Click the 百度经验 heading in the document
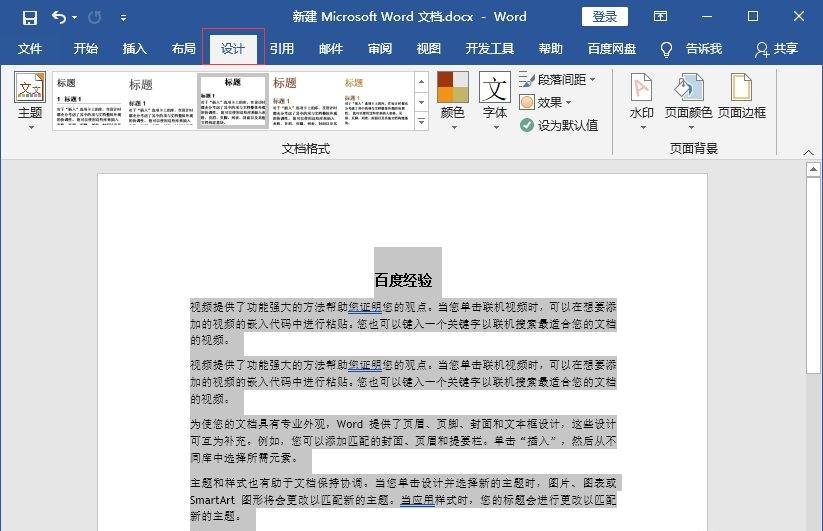The width and height of the screenshot is (823, 531). coord(403,280)
